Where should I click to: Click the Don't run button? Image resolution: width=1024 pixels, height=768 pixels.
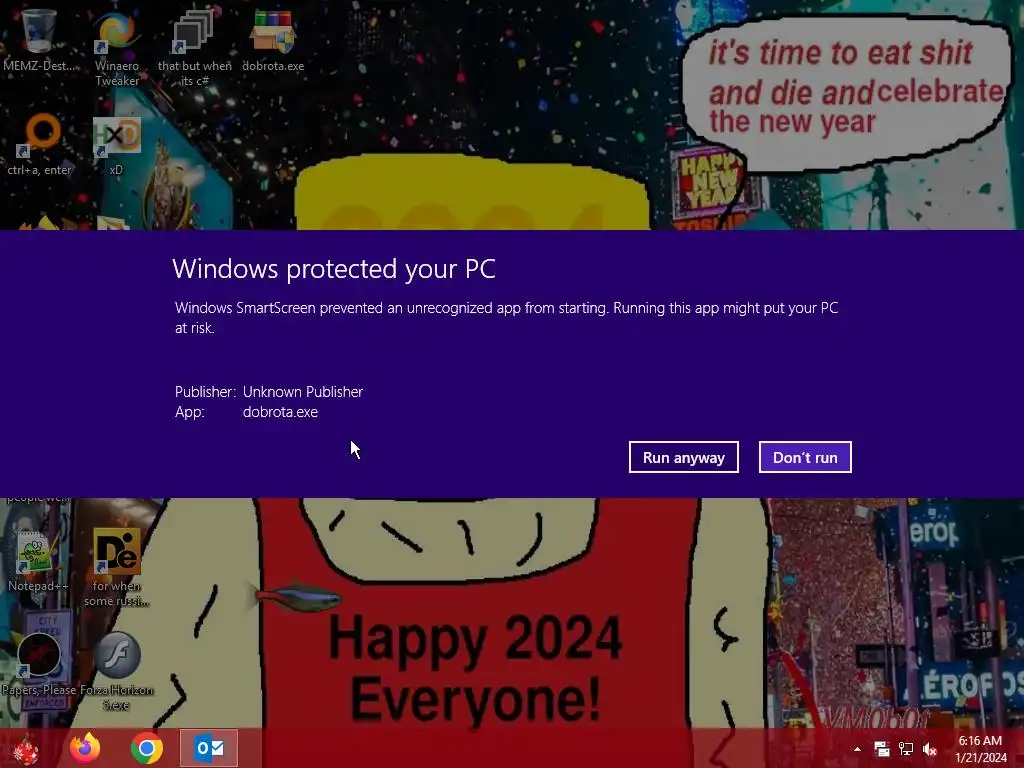(x=805, y=457)
